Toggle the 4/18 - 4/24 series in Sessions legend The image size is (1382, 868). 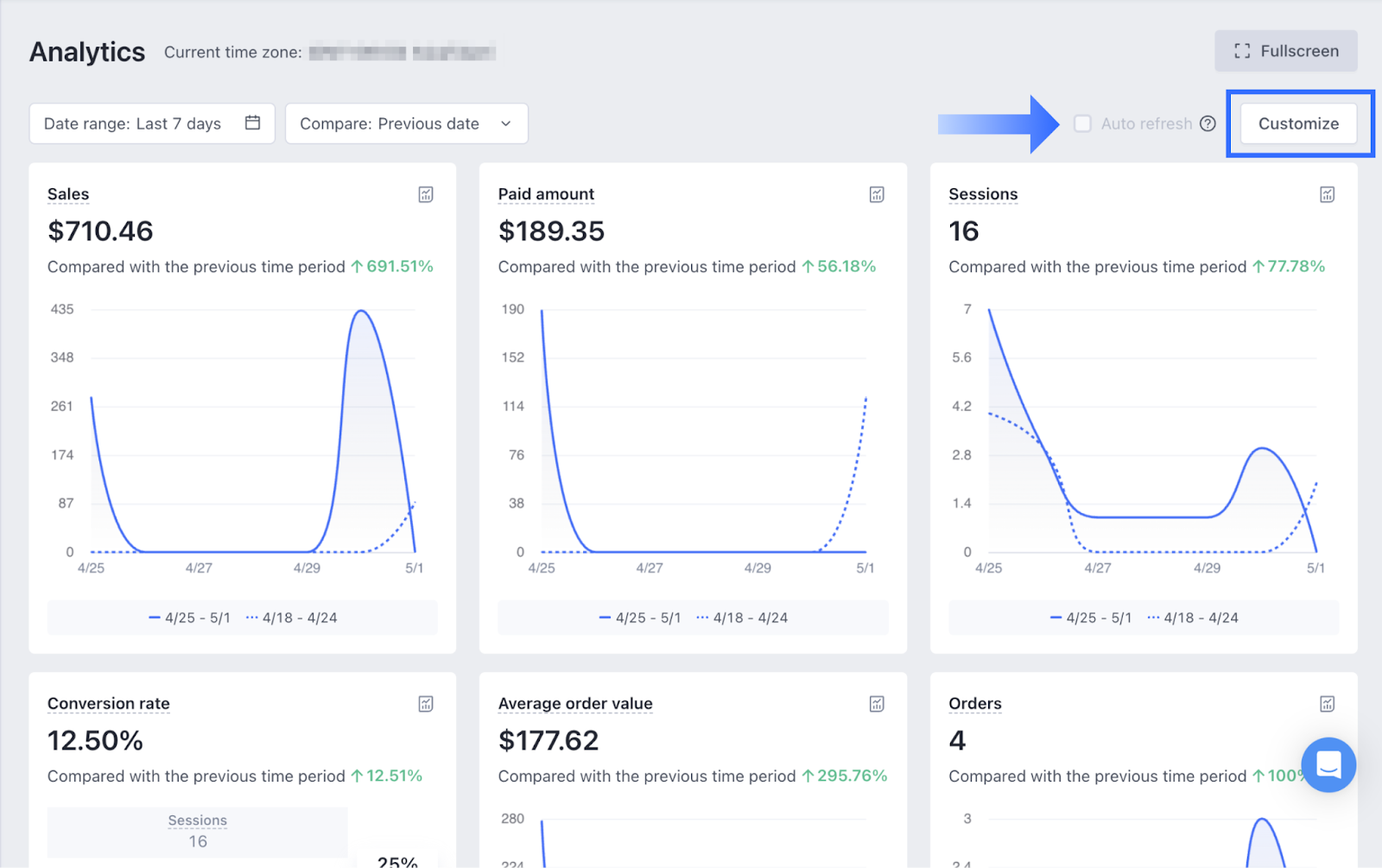tap(1193, 618)
